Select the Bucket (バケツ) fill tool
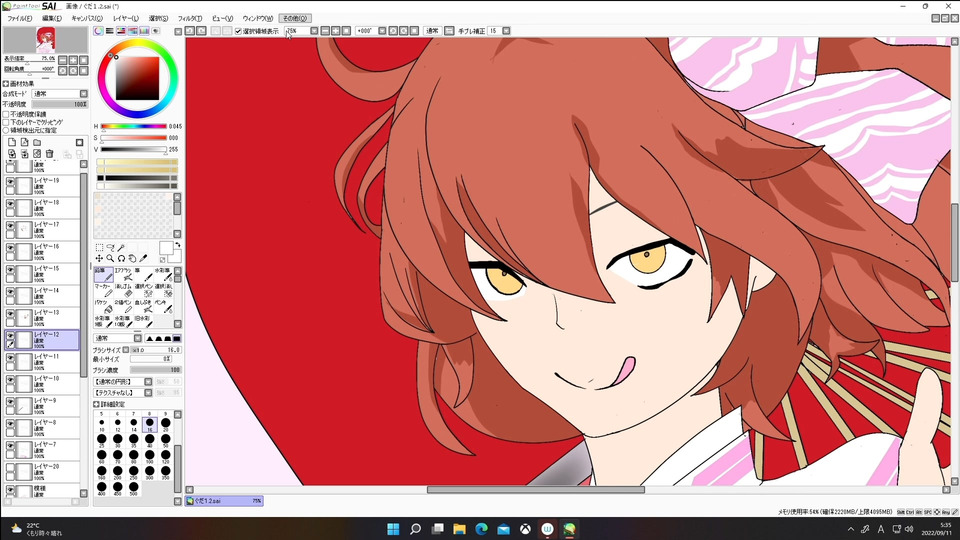Screen dimensions: 960x540 point(103,306)
